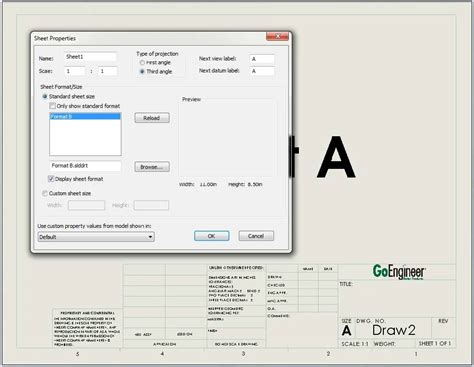Click the SIZE A cell in the title block

click(347, 328)
